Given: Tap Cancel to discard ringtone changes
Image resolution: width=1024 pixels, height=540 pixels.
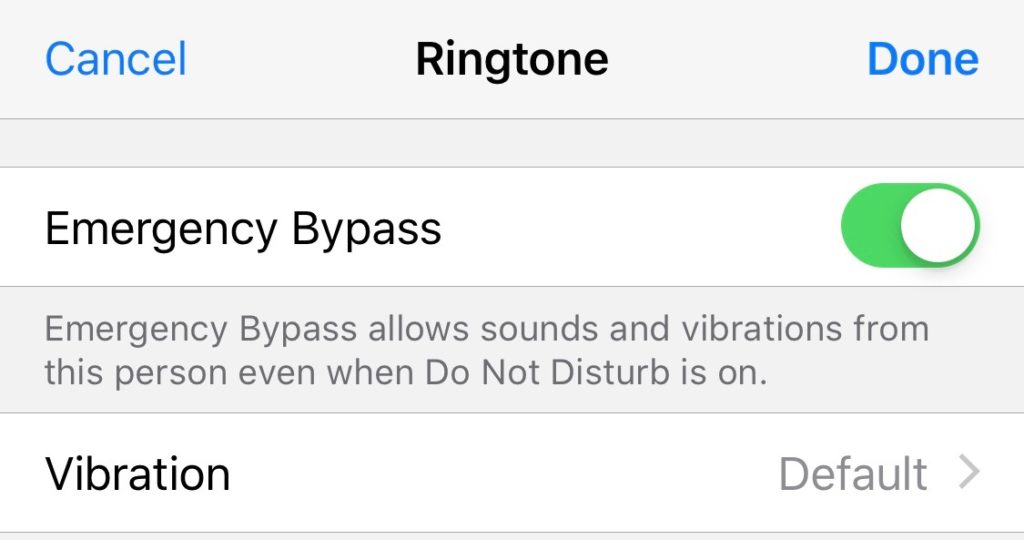Looking at the screenshot, I should coord(116,59).
